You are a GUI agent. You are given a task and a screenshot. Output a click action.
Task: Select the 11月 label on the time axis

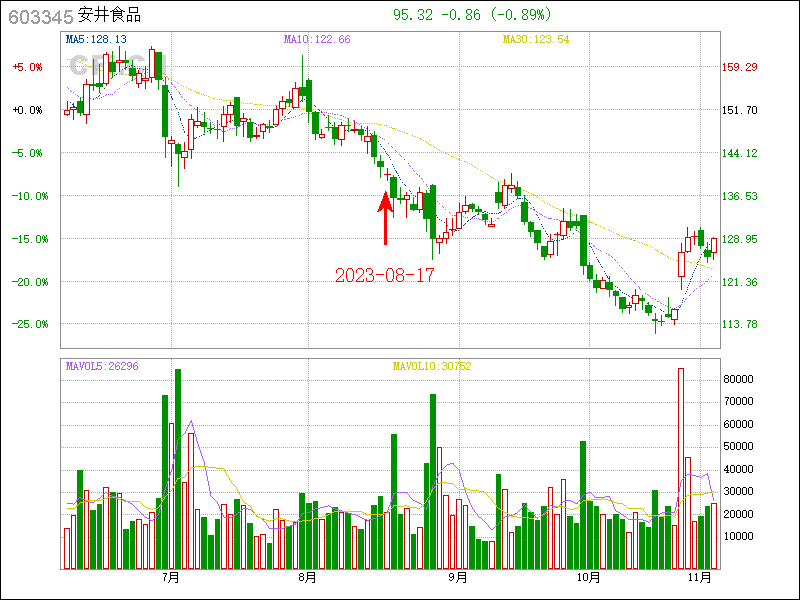(702, 577)
